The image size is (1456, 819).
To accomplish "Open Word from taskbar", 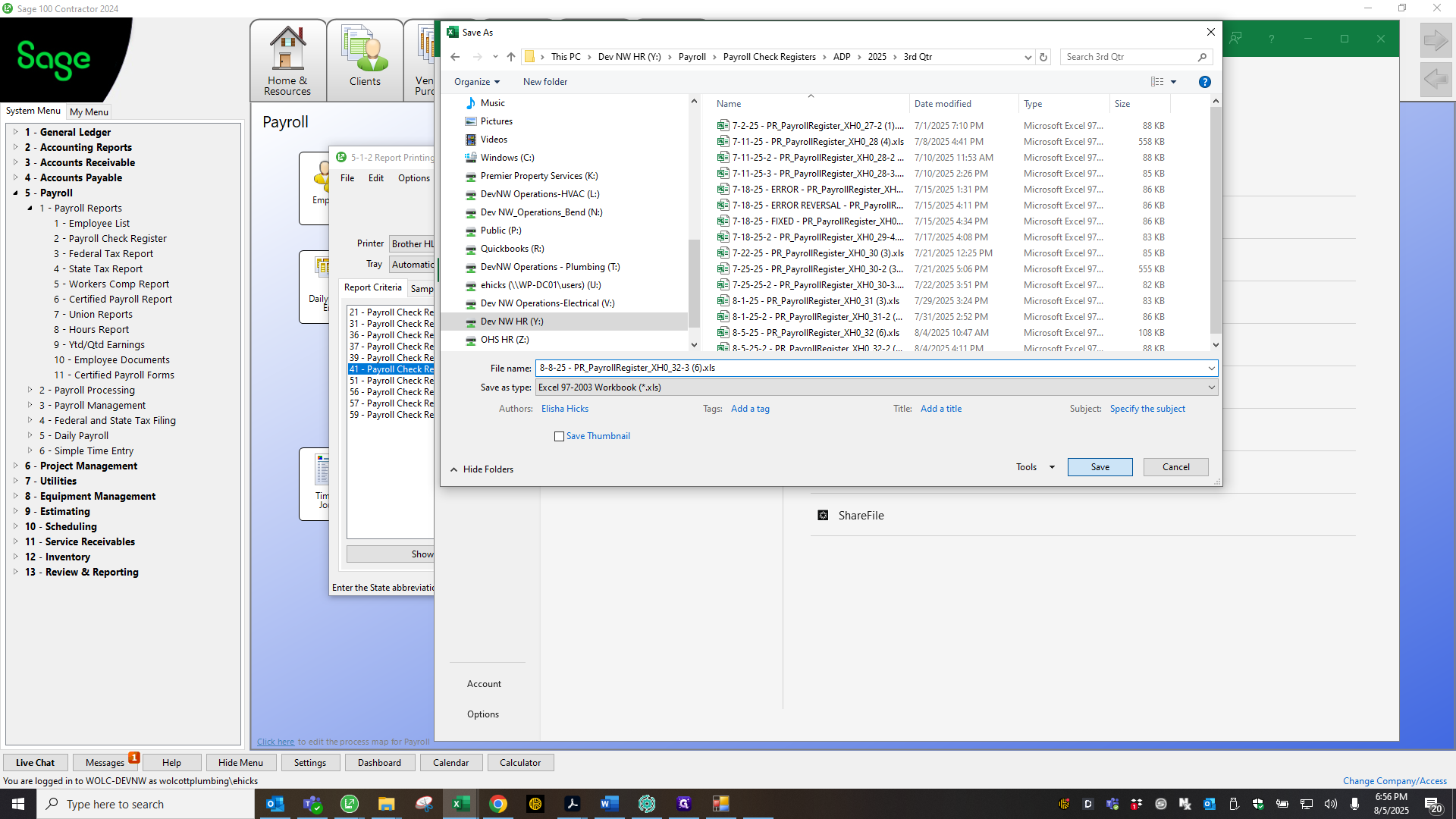I will tap(610, 804).
